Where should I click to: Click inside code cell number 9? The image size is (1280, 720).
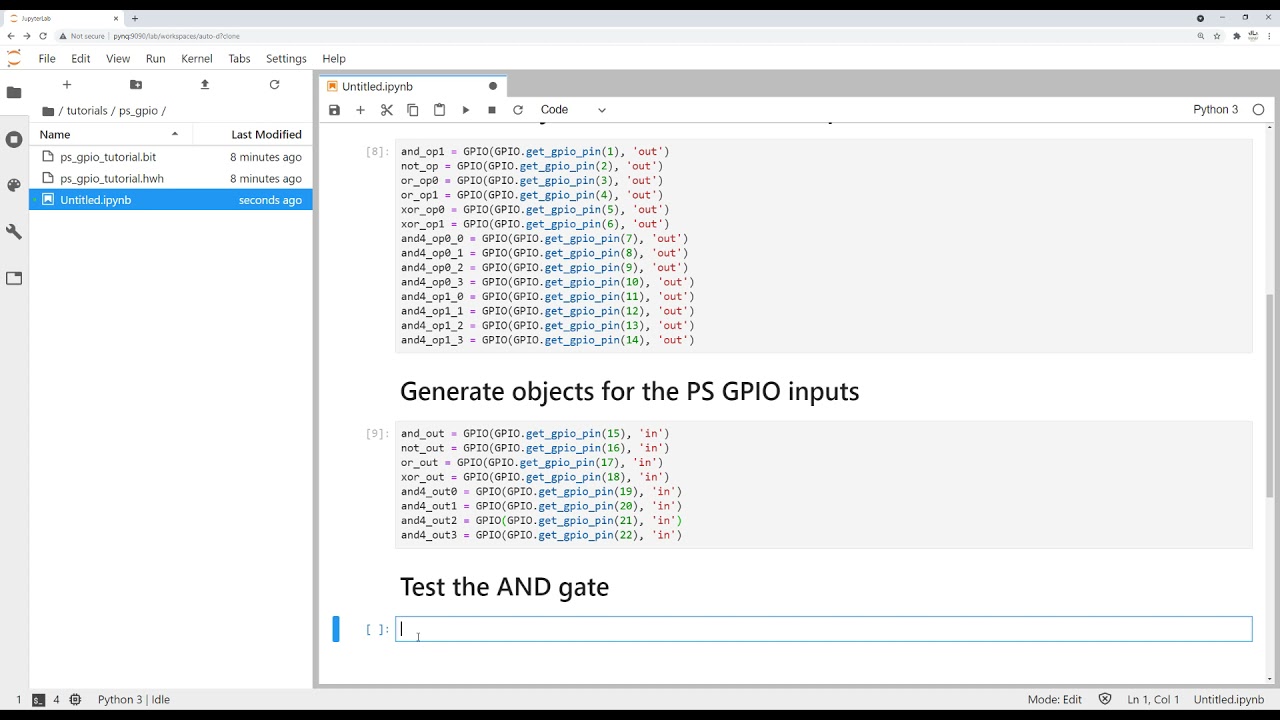tap(824, 484)
